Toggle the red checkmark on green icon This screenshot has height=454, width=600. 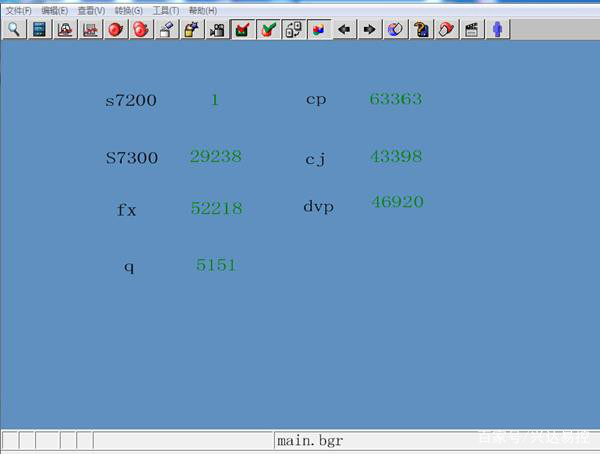[243, 29]
